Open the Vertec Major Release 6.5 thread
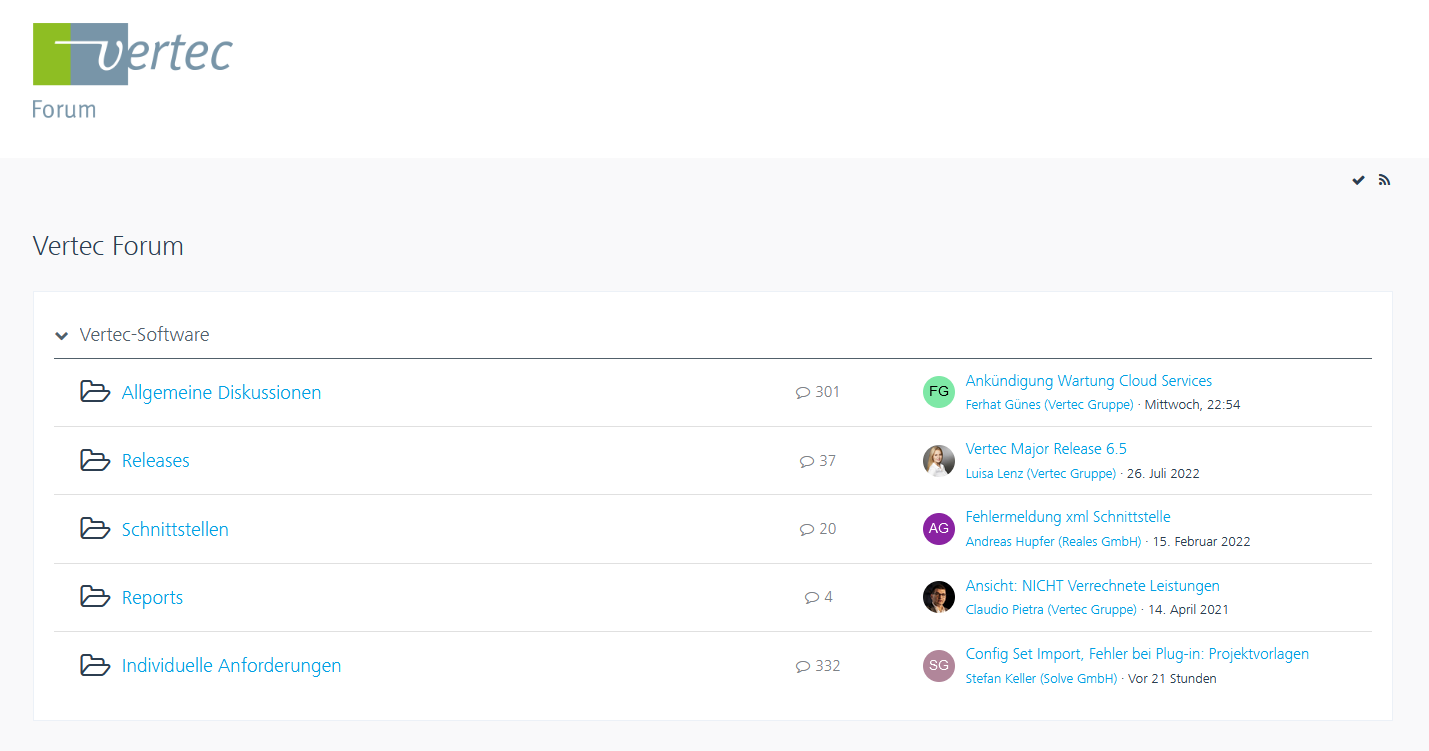 coord(1045,449)
